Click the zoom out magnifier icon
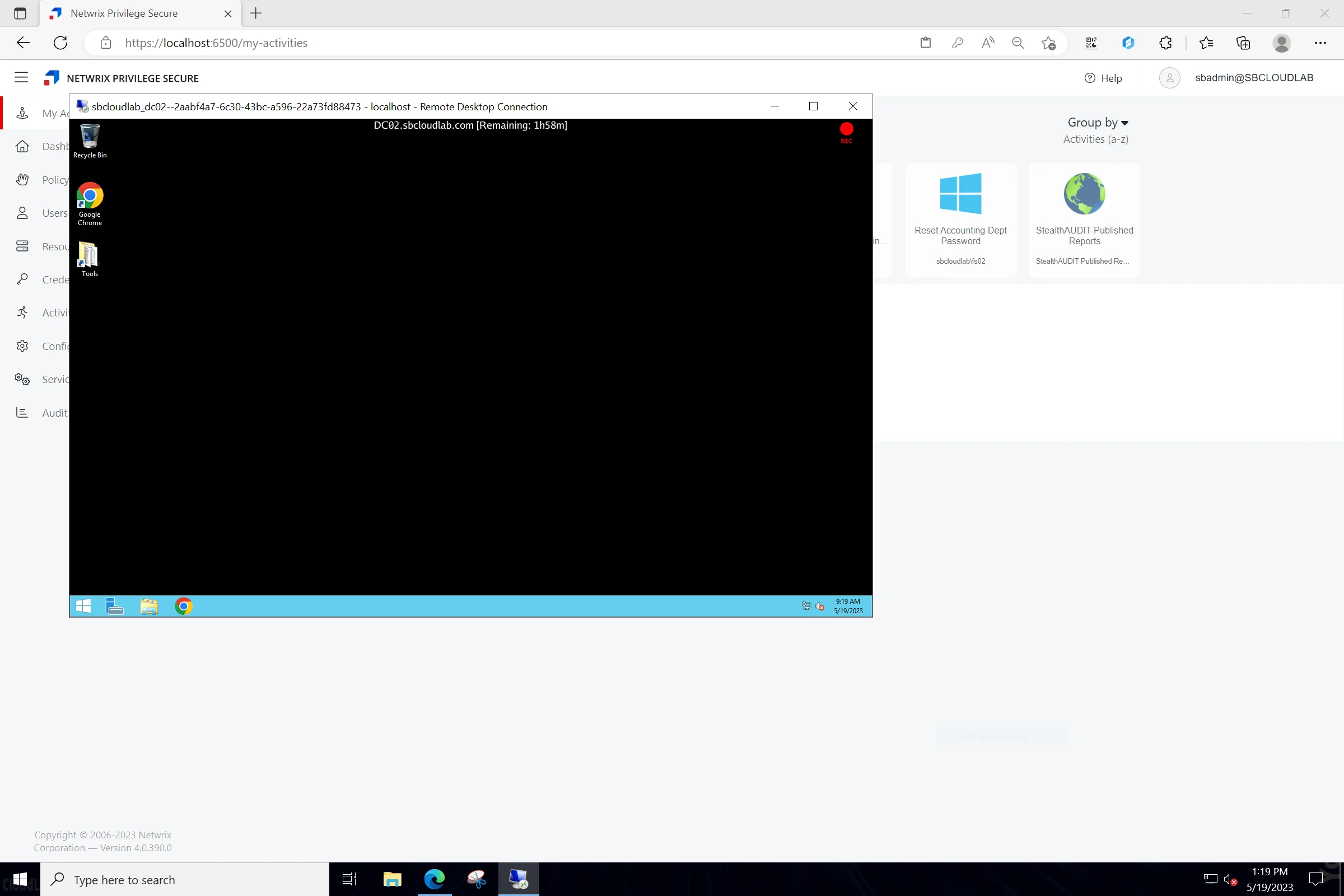This screenshot has width=1344, height=896. tap(1018, 43)
